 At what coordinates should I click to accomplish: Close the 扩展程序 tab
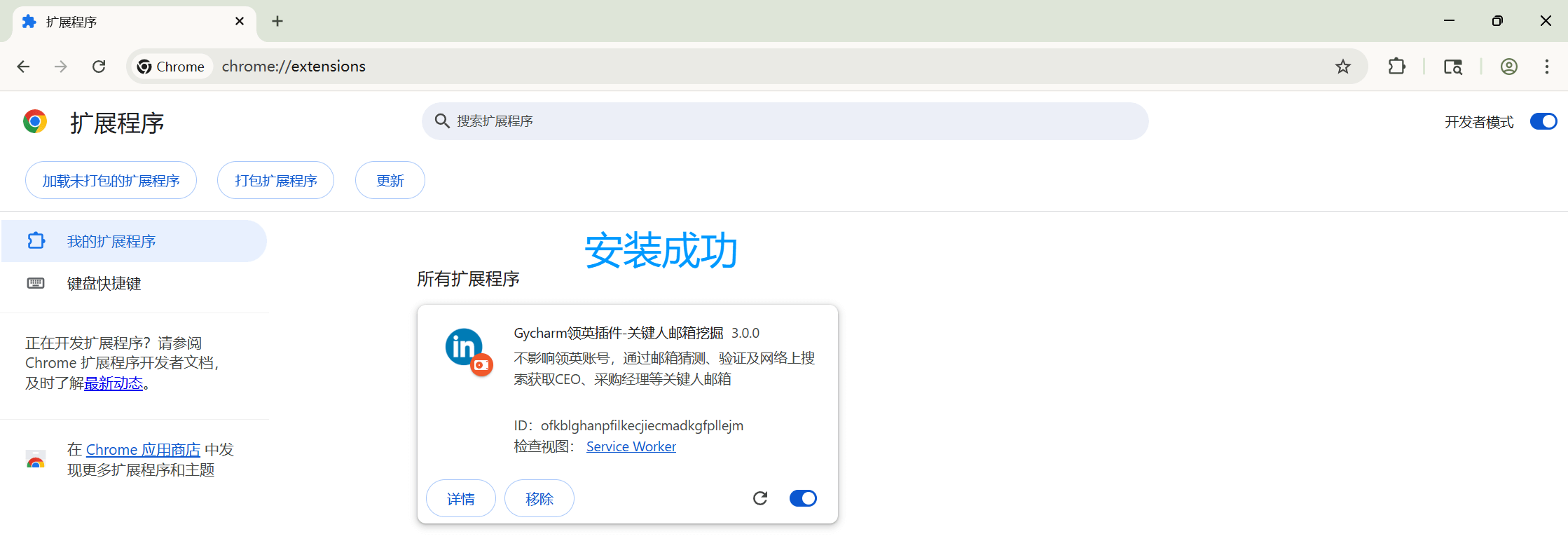coord(240,21)
